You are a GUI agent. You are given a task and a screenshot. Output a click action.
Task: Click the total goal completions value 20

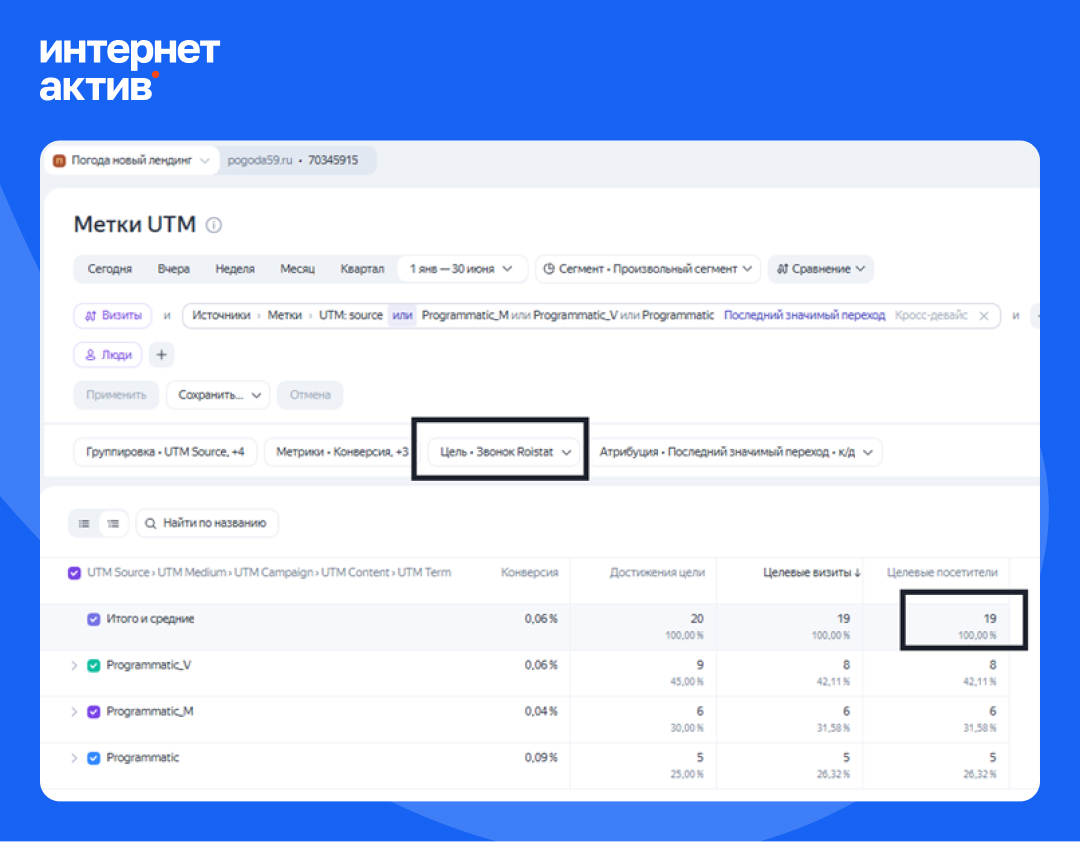click(697, 619)
